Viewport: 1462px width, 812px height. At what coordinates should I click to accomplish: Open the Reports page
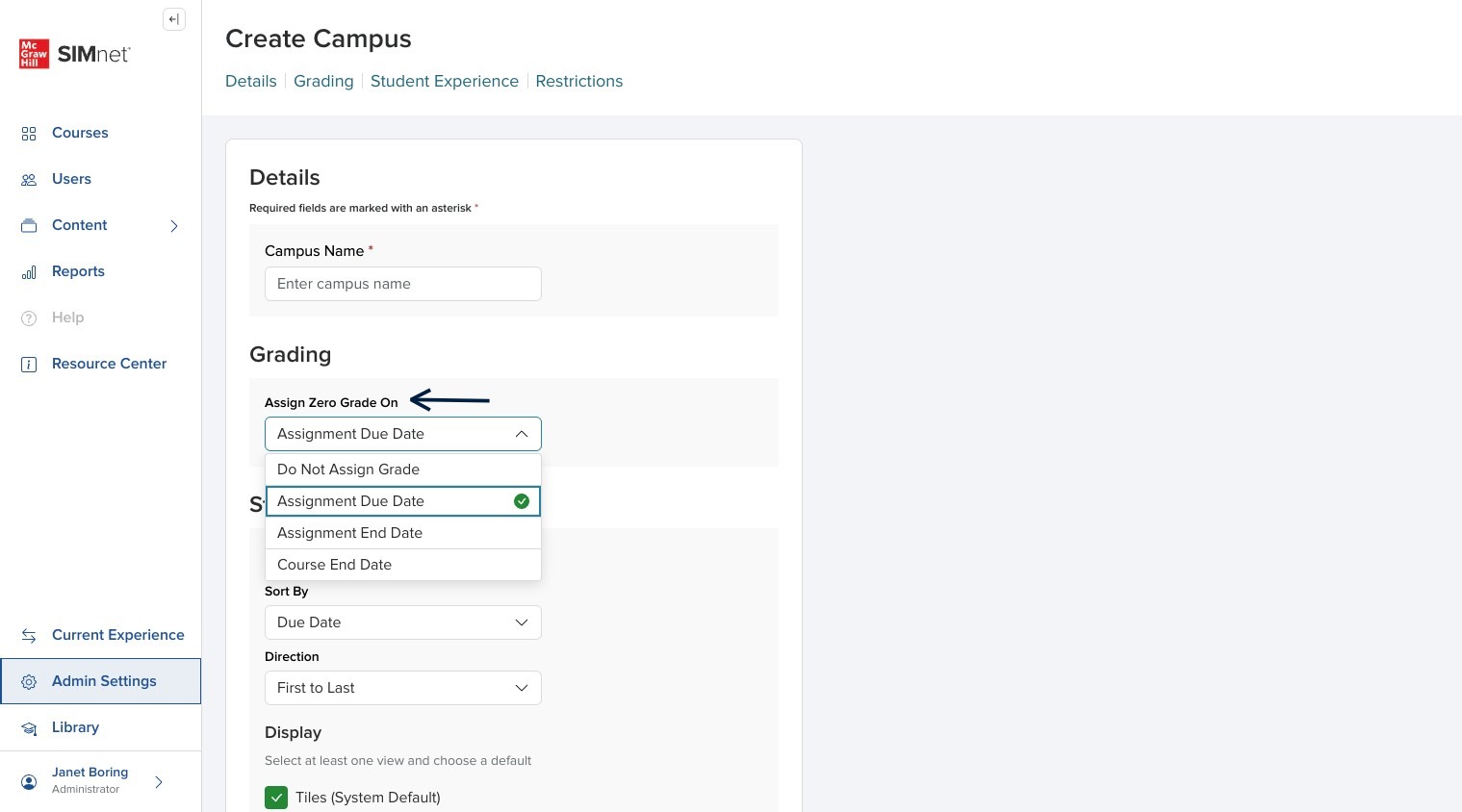[x=78, y=271]
